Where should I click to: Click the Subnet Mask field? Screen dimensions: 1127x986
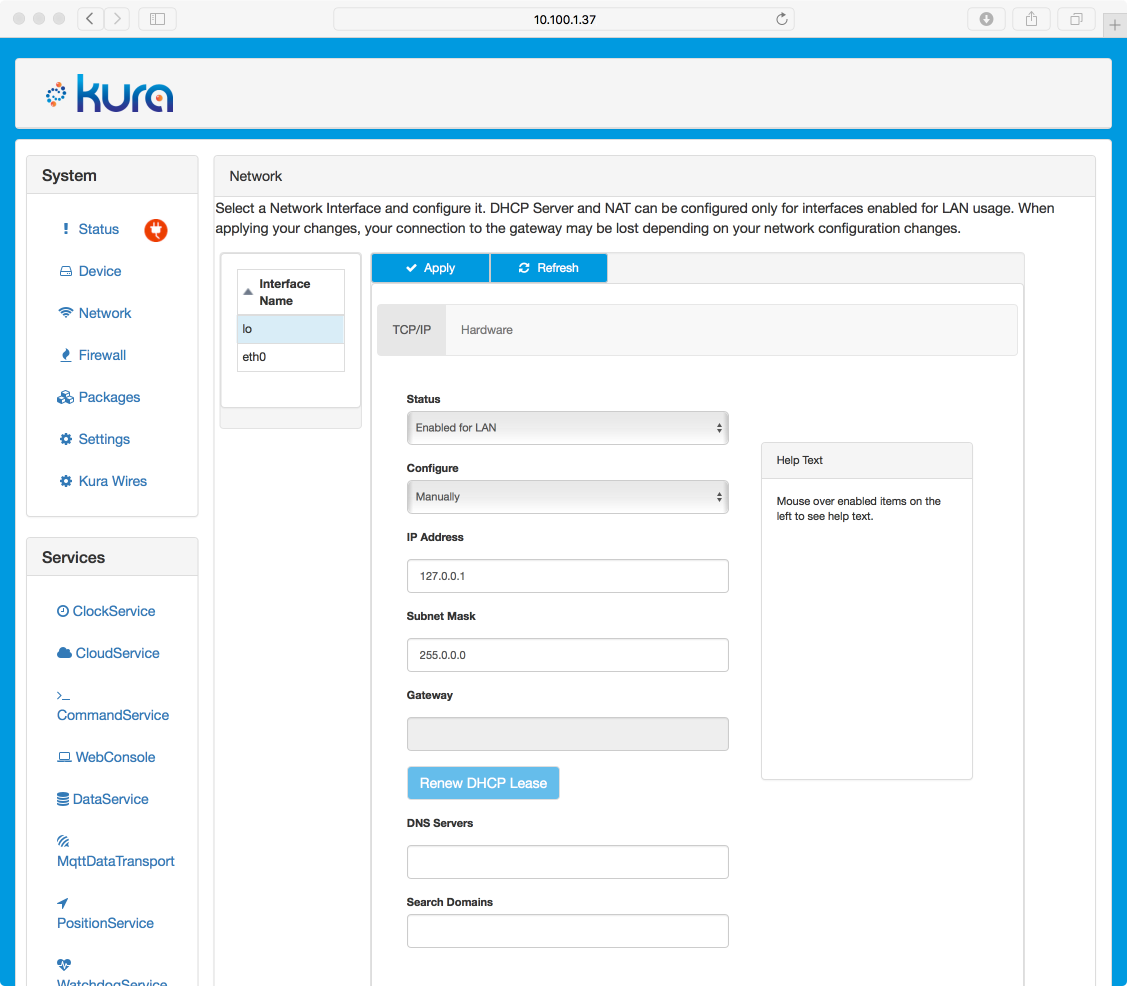pos(567,655)
